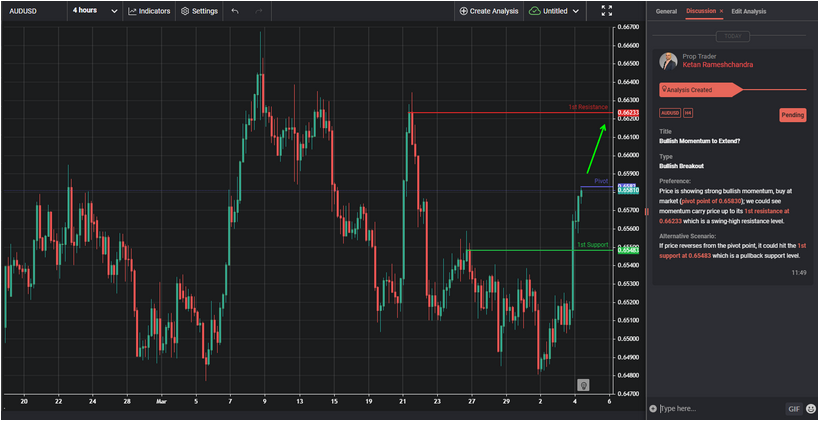The image size is (818, 421).
Task: Click the H4 timeframe tag
Action: pyautogui.click(x=688, y=113)
